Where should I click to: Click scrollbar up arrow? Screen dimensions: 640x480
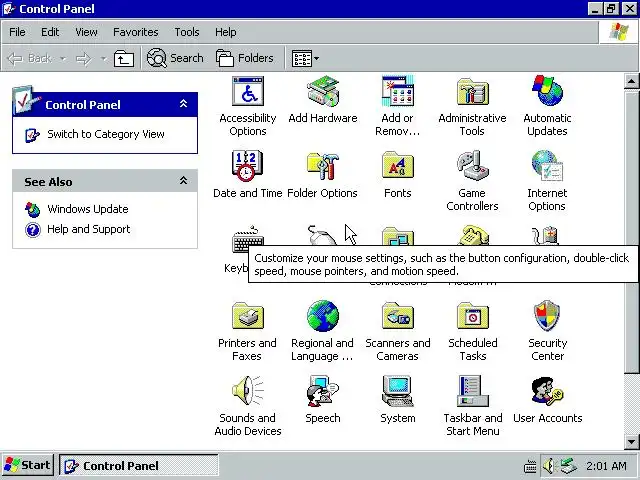click(631, 81)
